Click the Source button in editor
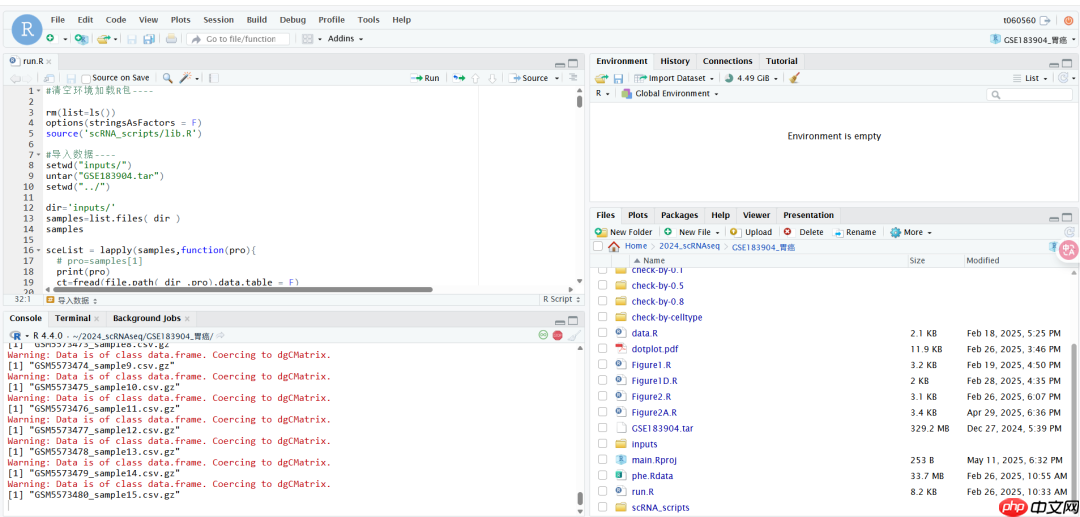The image size is (1080, 517). [528, 78]
